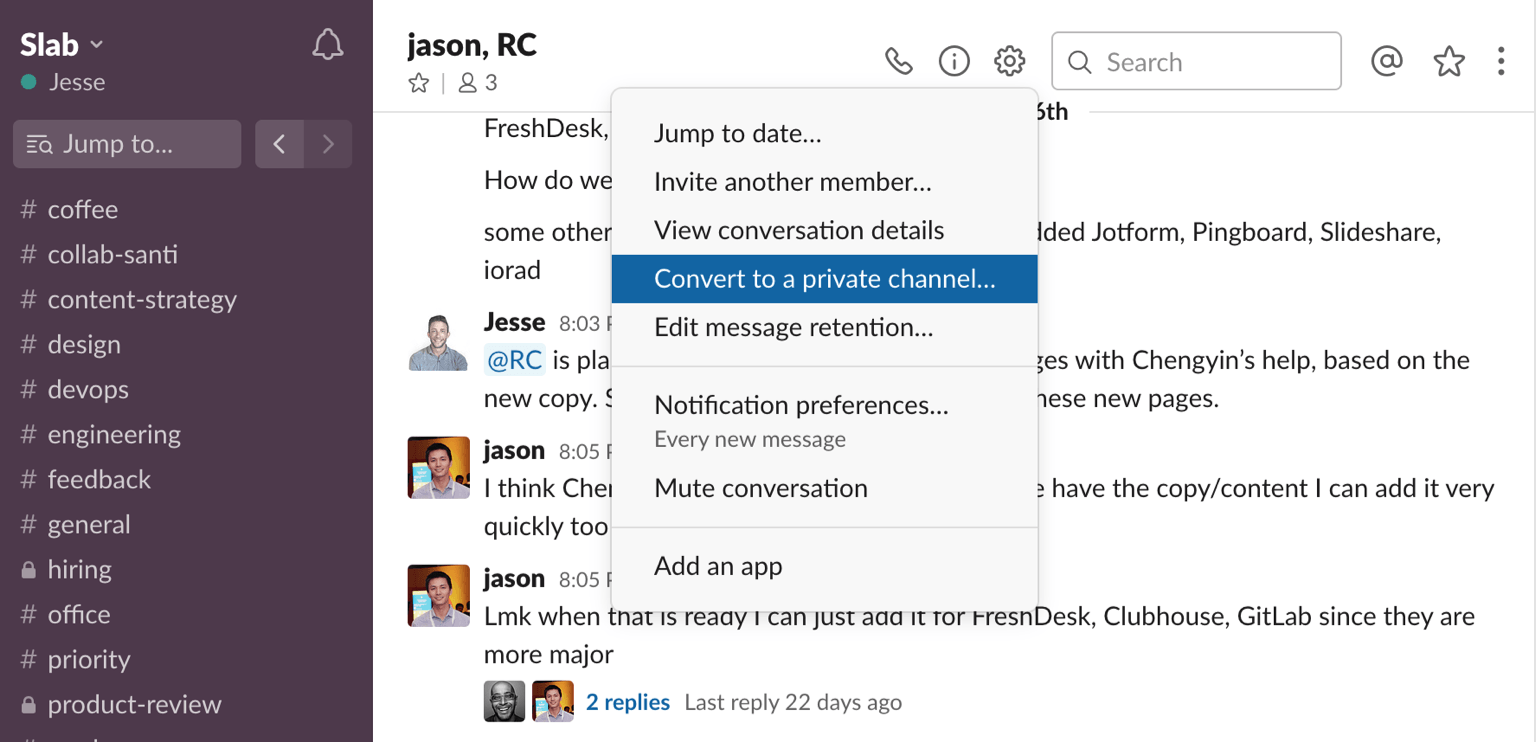
Task: Select Convert to a private channel
Action: pyautogui.click(x=823, y=278)
